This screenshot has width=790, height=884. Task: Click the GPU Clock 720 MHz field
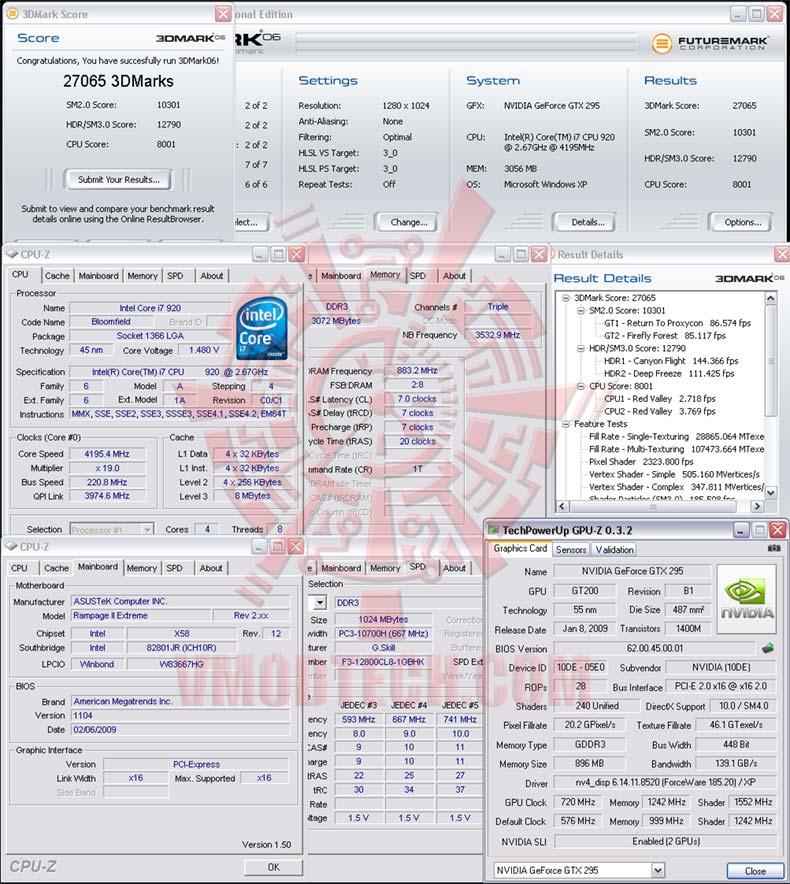(578, 802)
